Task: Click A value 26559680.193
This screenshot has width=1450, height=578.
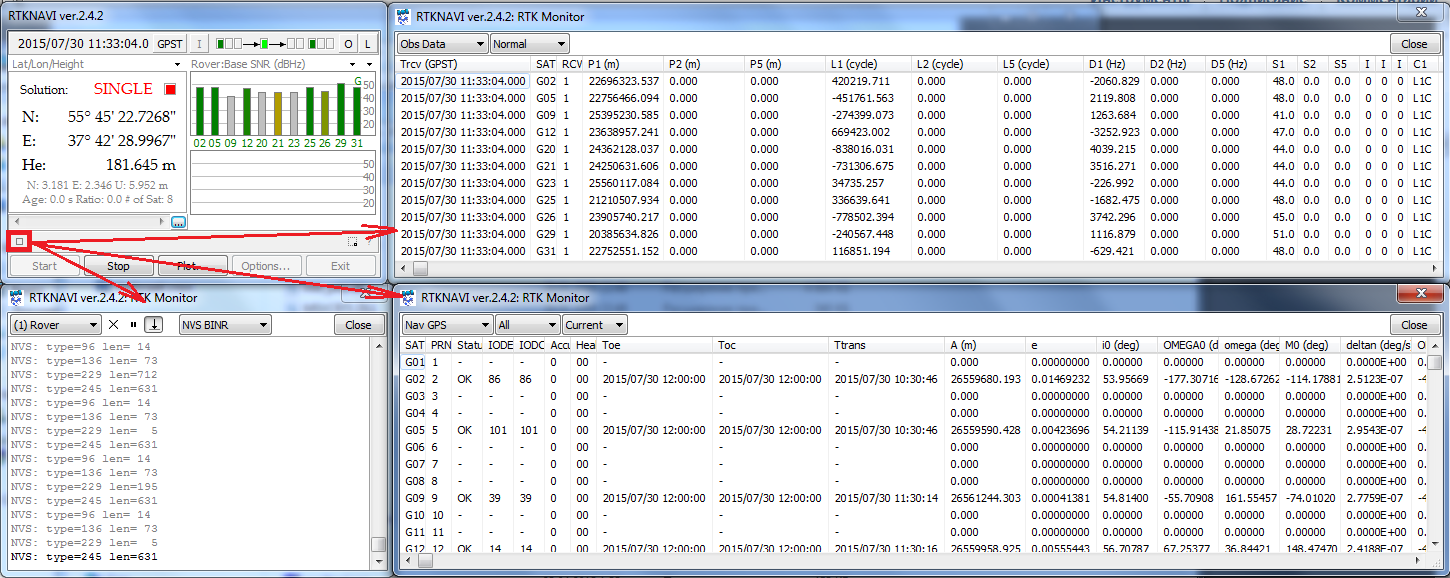Action: [986, 379]
